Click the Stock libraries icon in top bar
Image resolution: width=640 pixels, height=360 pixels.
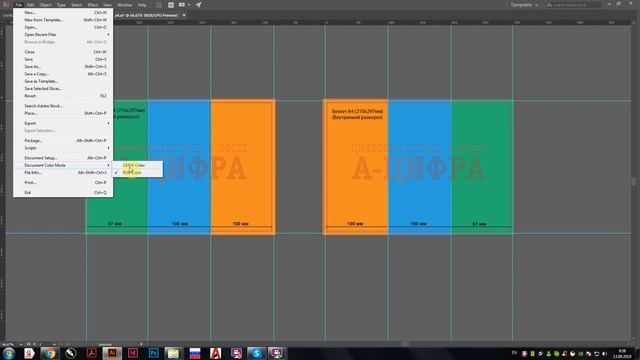point(171,5)
